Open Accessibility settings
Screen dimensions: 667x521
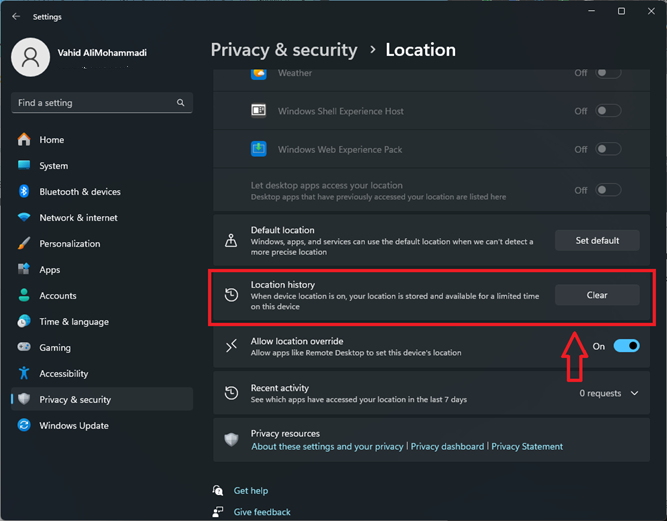(102, 373)
